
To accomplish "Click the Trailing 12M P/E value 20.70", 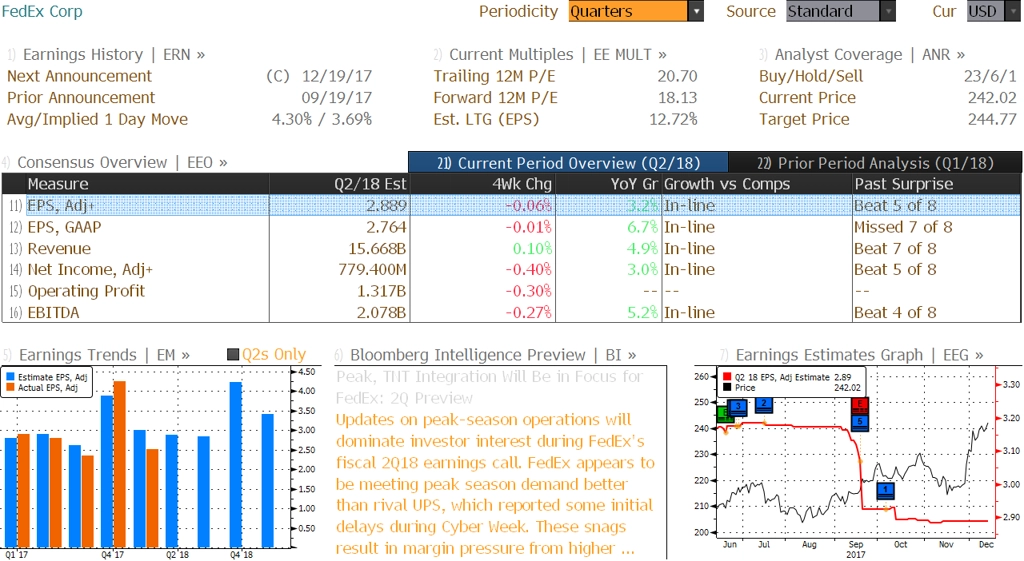I will tap(677, 76).
